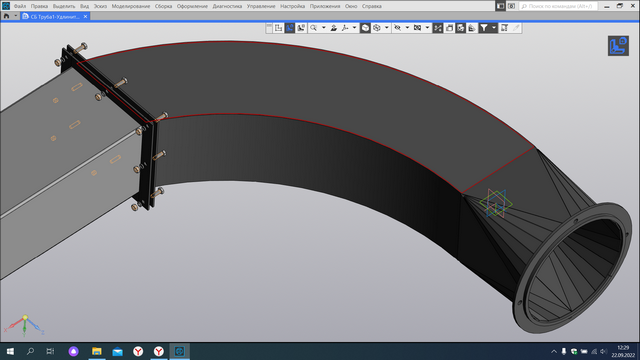Click the icon right of the filter dropdown
This screenshot has width=640, height=360.
(504, 28)
